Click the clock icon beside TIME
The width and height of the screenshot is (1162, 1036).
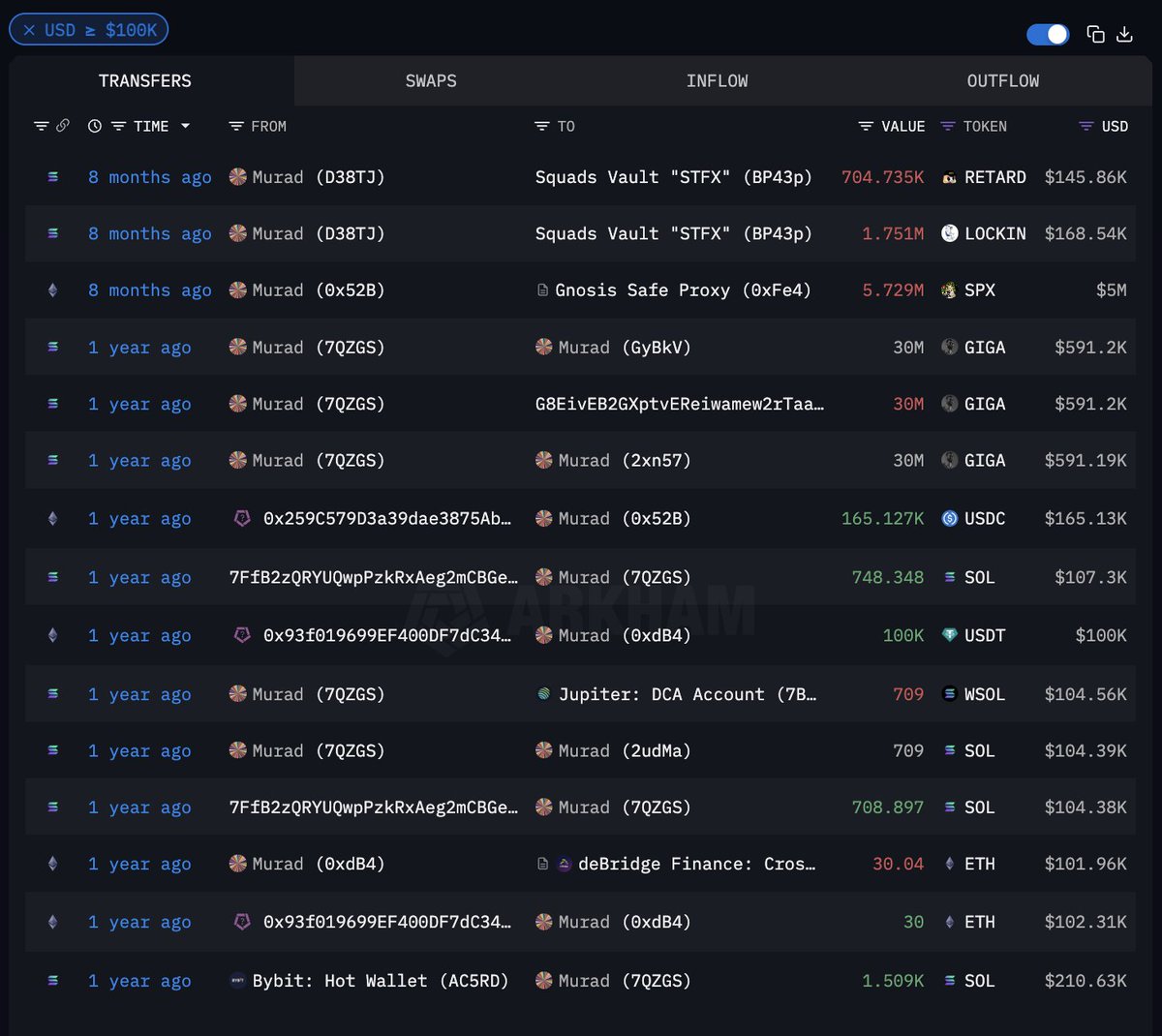tap(95, 126)
